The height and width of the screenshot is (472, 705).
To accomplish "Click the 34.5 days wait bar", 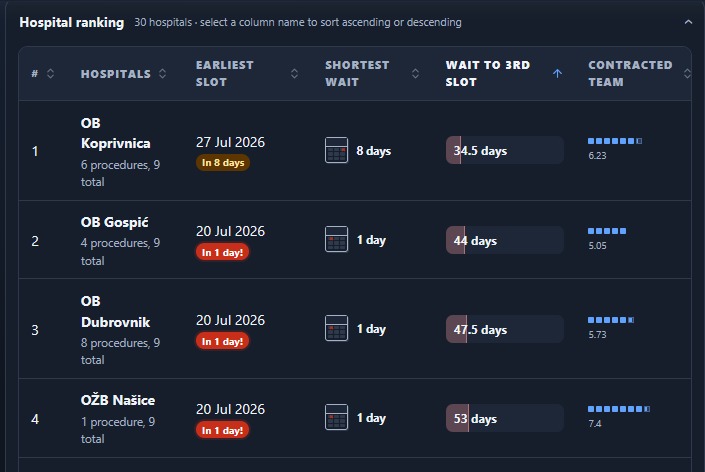I will click(504, 150).
